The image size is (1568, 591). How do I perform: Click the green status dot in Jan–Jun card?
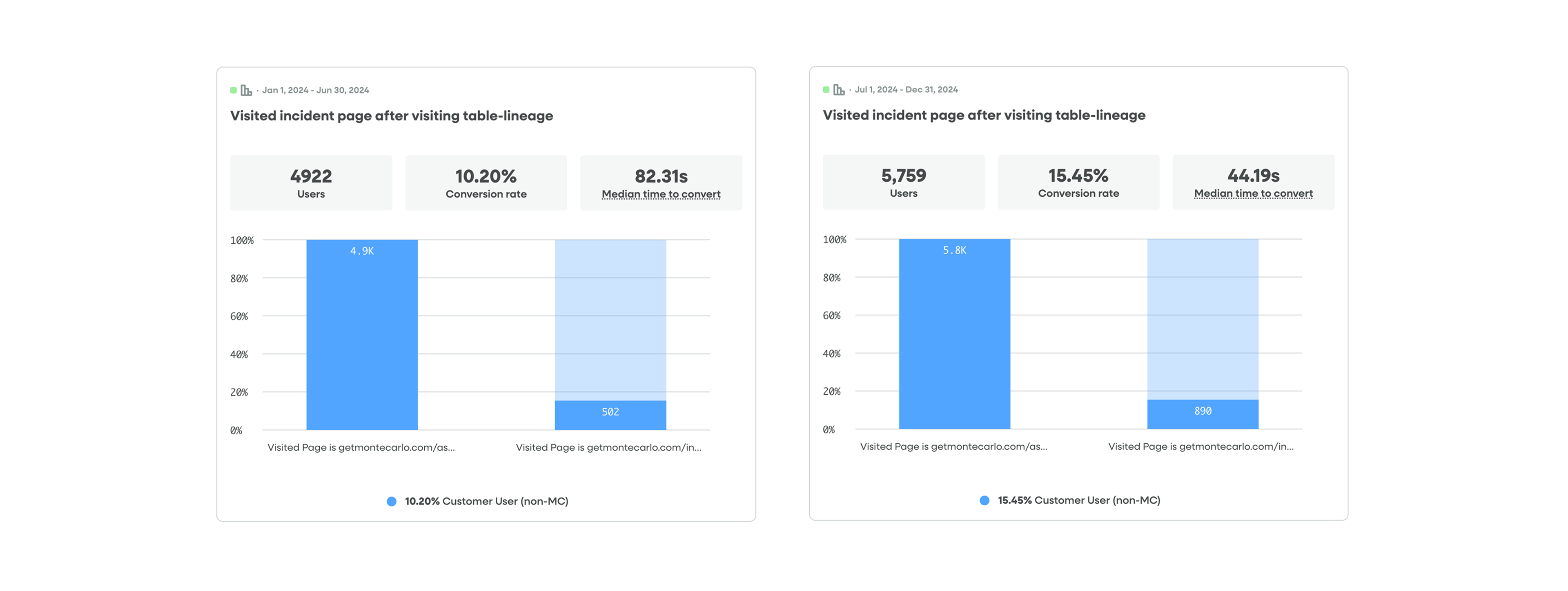[x=233, y=90]
